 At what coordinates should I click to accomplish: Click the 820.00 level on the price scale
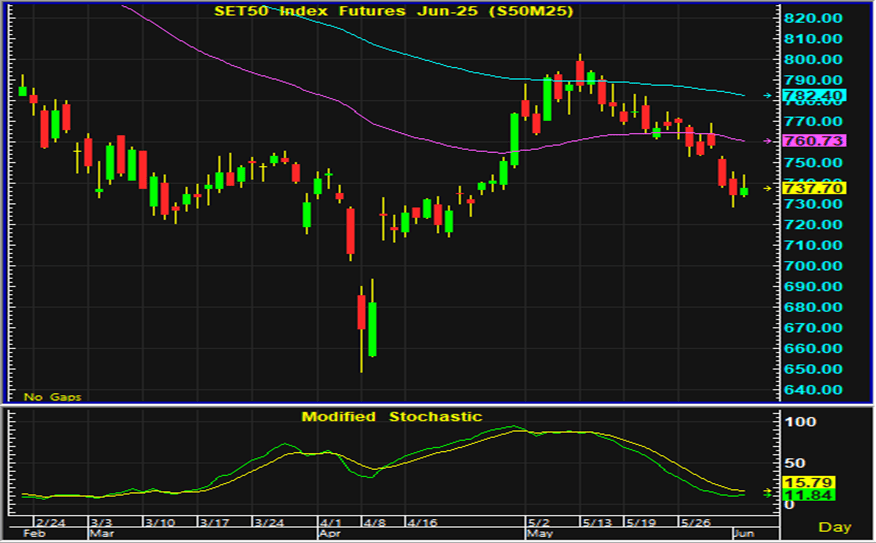click(x=812, y=18)
